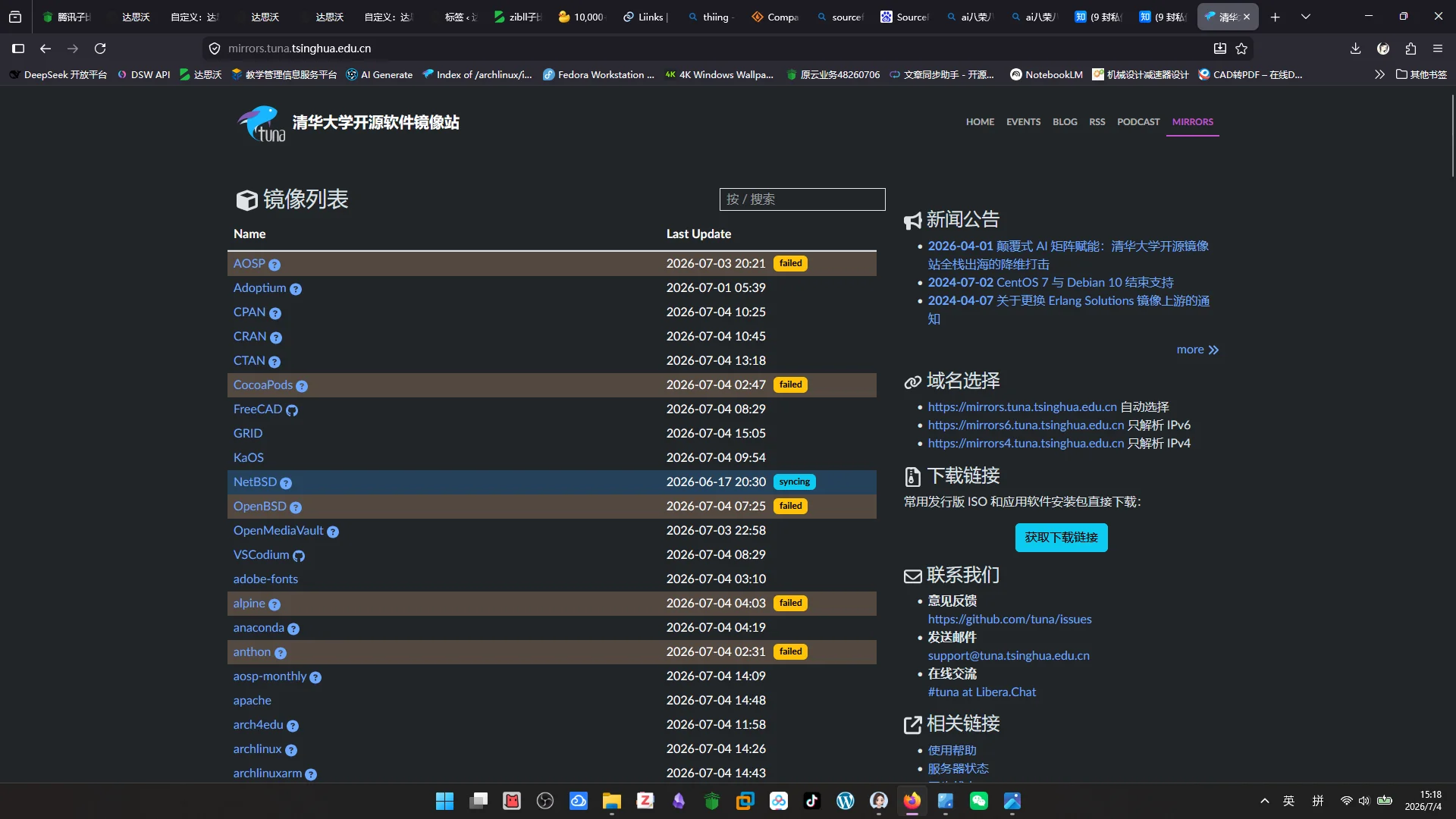Open browser downloads icon
Screen dimensions: 1456x819
pyautogui.click(x=1355, y=49)
